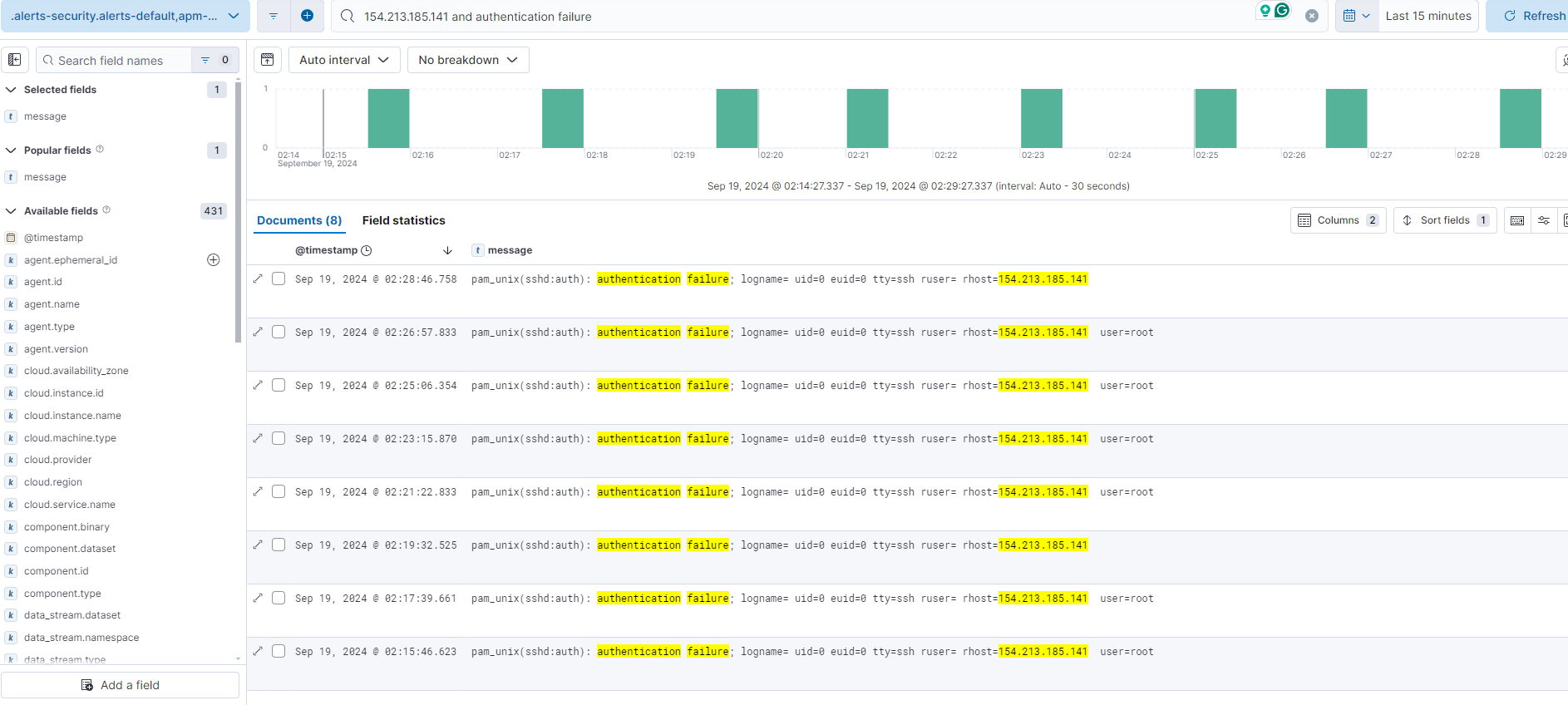Switch to the Field statistics tab
This screenshot has width=1568, height=705.
point(403,220)
